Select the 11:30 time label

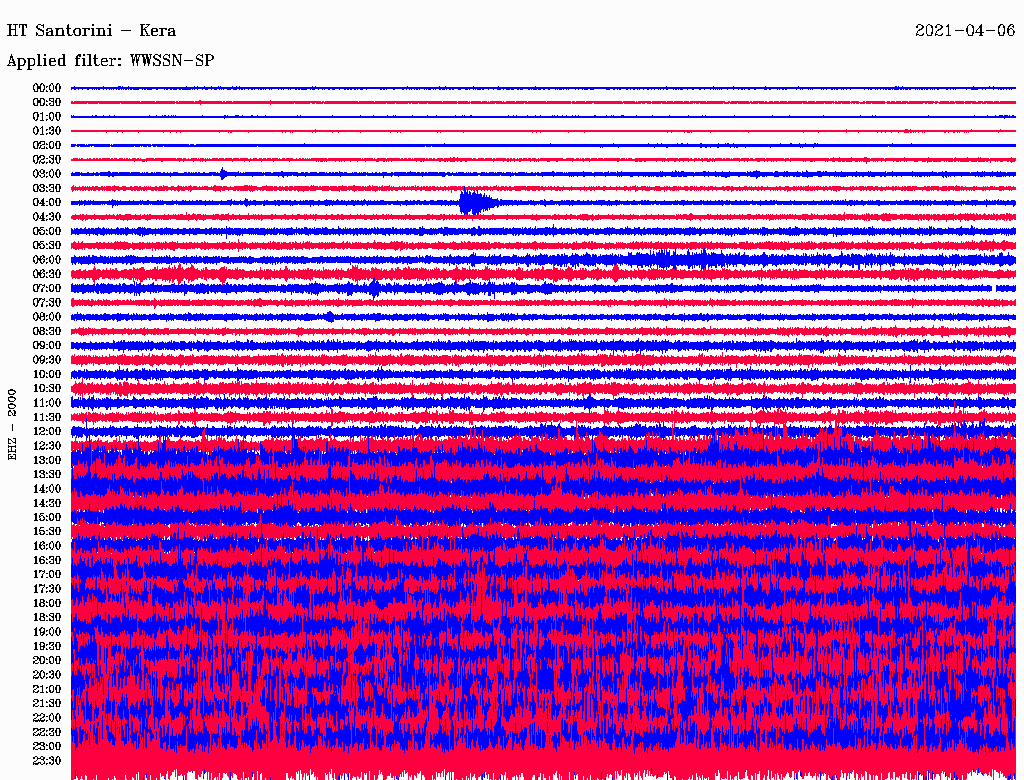(x=47, y=417)
